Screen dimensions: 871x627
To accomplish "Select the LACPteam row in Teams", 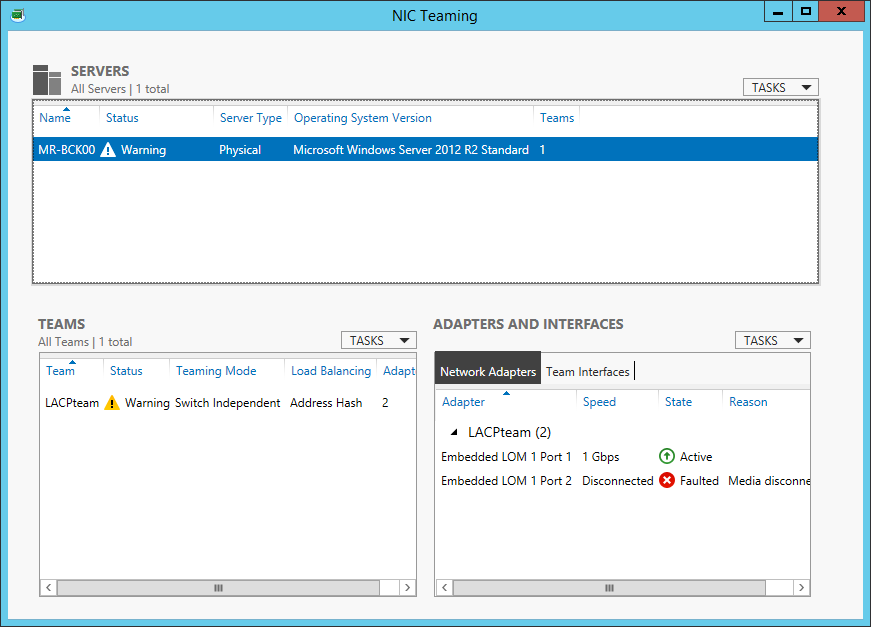I will [228, 403].
